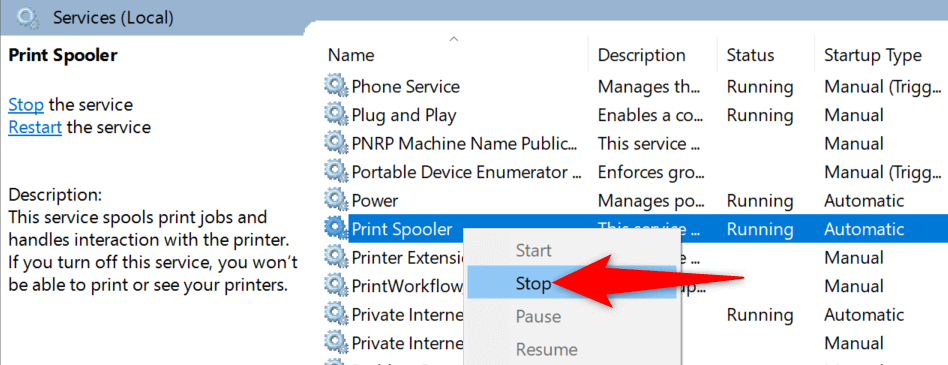Click the PNRP Machine Name service icon
The image size is (948, 365).
(336, 143)
